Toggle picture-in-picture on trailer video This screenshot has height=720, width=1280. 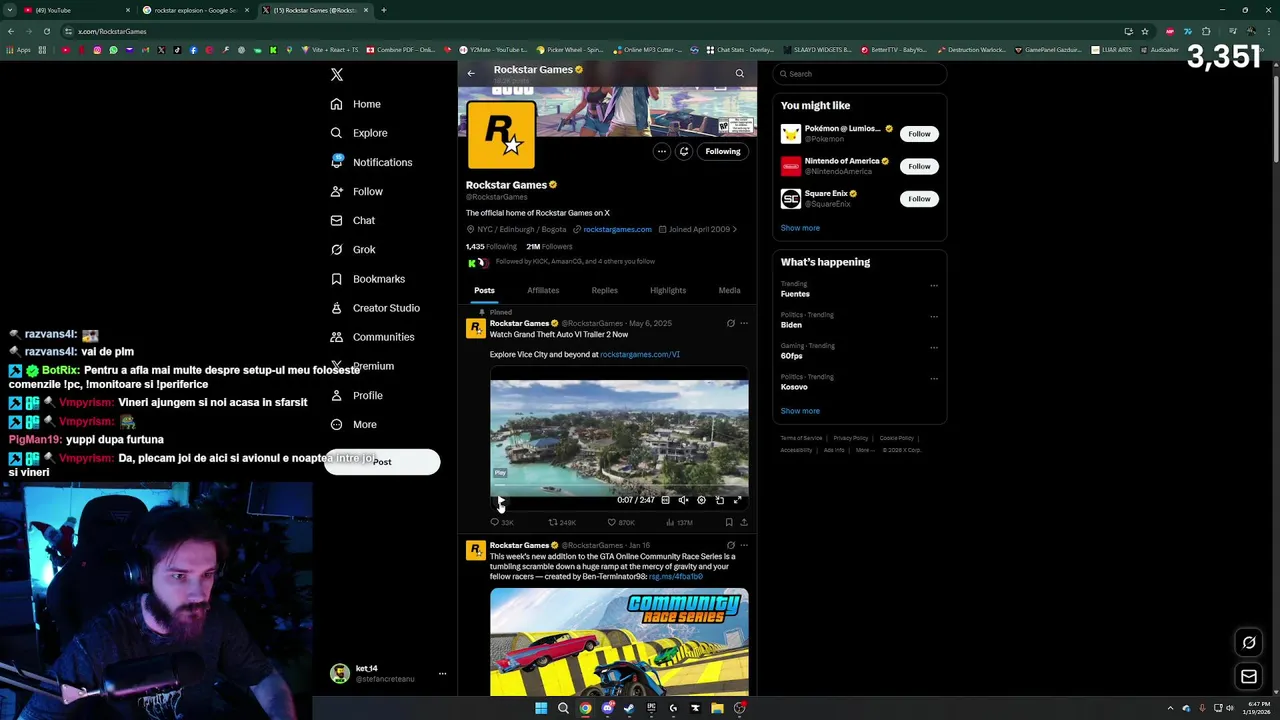pyautogui.click(x=719, y=500)
